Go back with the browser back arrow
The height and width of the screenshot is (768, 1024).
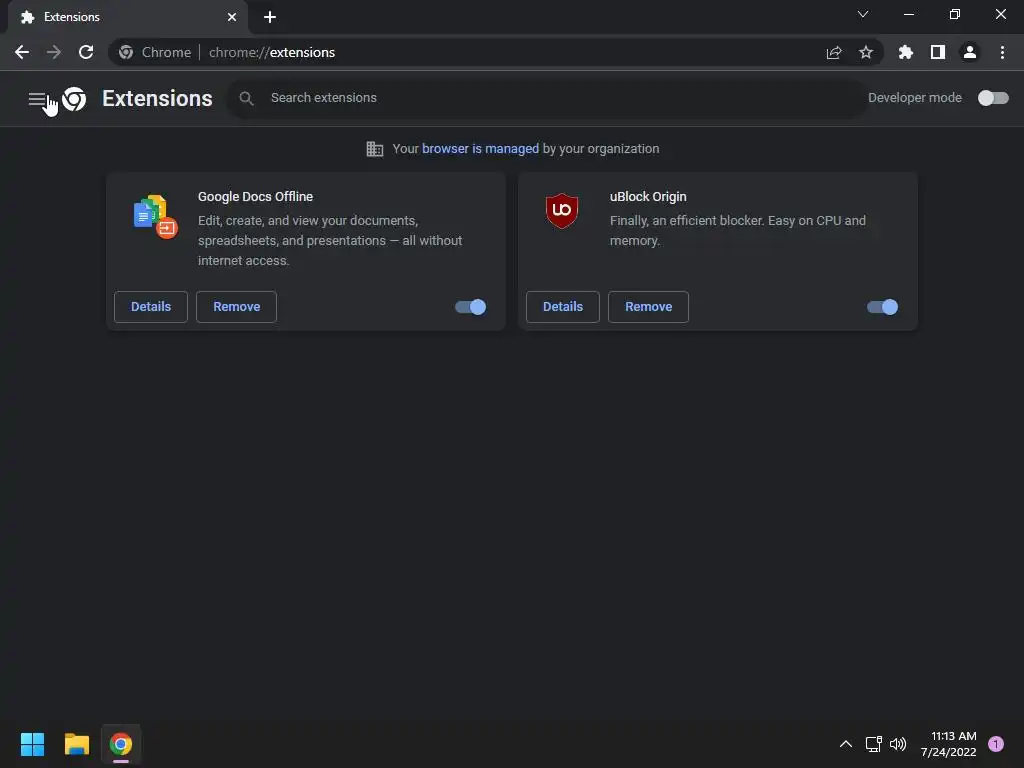point(22,52)
